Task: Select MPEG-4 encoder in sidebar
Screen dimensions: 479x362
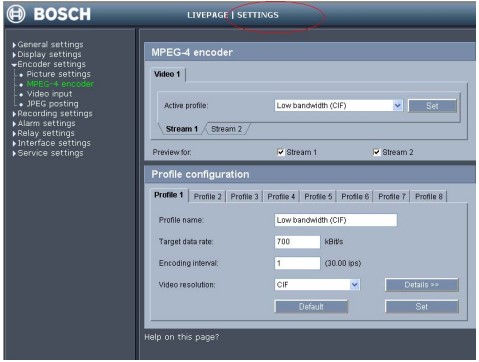Action: click(60, 84)
